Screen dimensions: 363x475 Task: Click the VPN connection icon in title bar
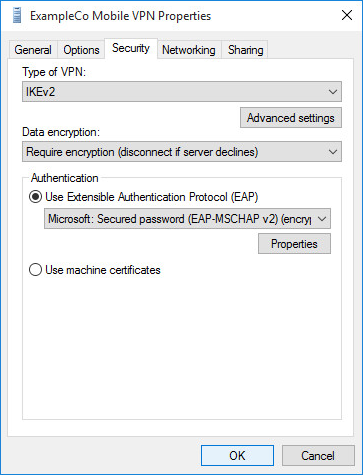[x=16, y=16]
